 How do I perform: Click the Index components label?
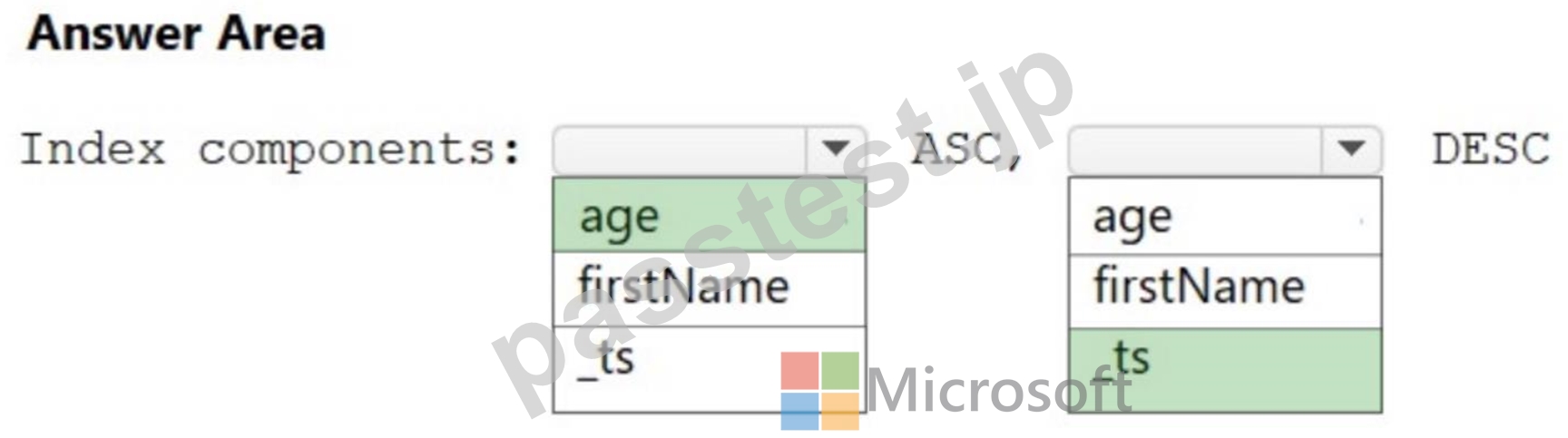coord(271,150)
